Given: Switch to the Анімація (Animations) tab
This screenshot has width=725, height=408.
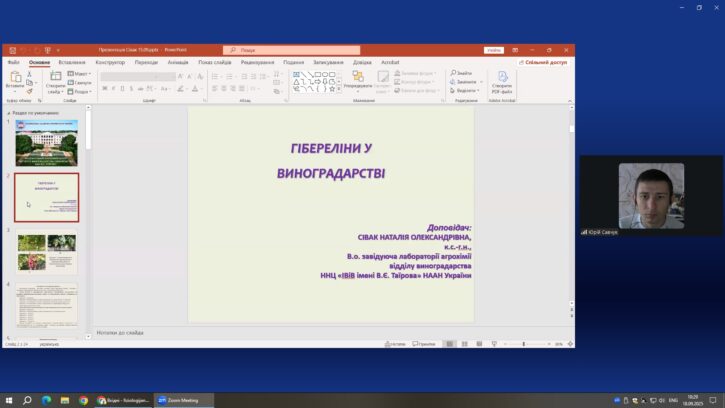Looking at the screenshot, I should pos(178,62).
